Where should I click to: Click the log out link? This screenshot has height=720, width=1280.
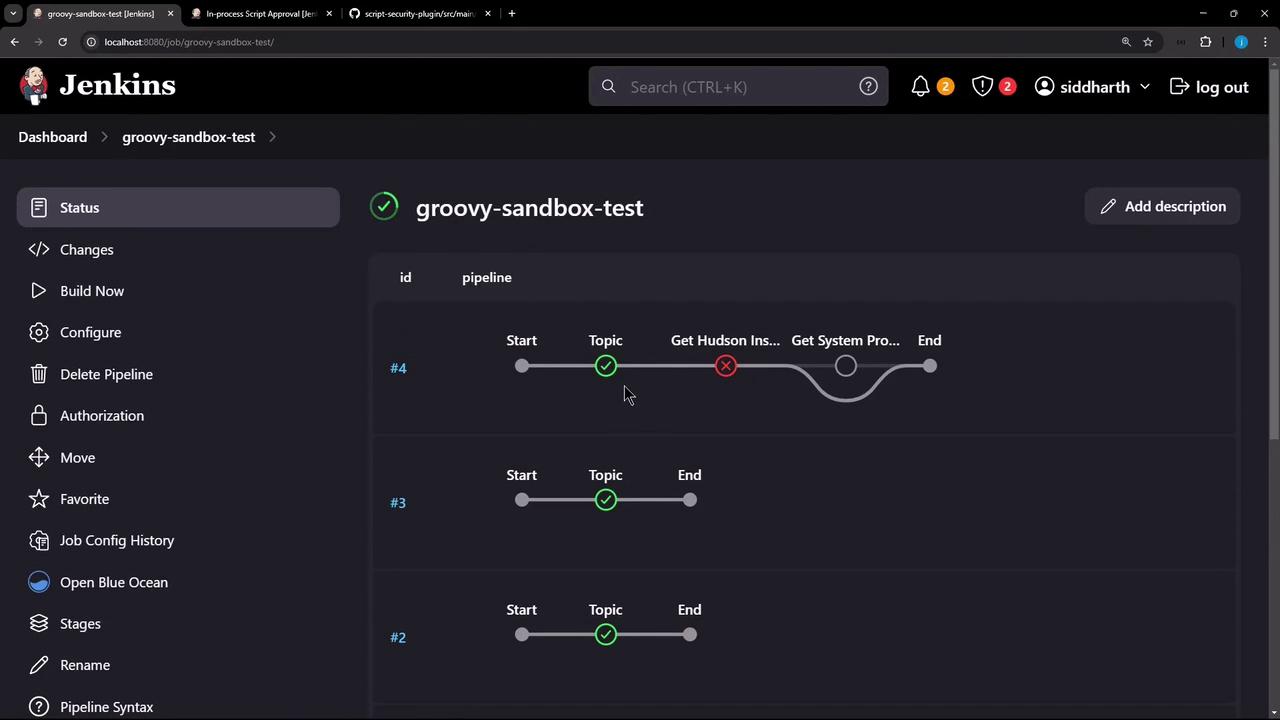pyautogui.click(x=1209, y=87)
